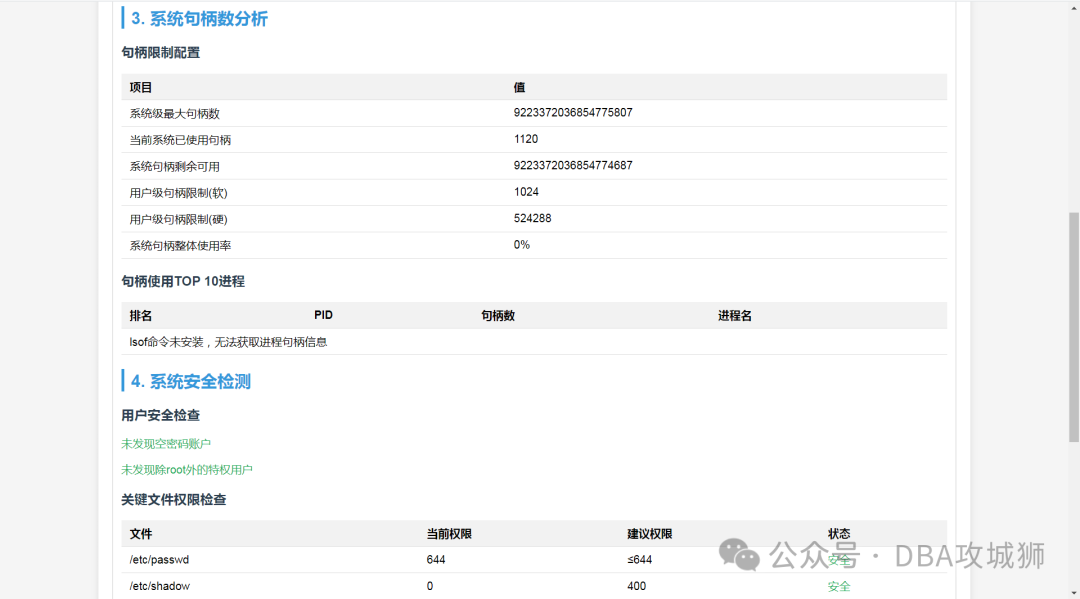Click the '值' column header
Image resolution: width=1080 pixels, height=599 pixels.
click(519, 87)
